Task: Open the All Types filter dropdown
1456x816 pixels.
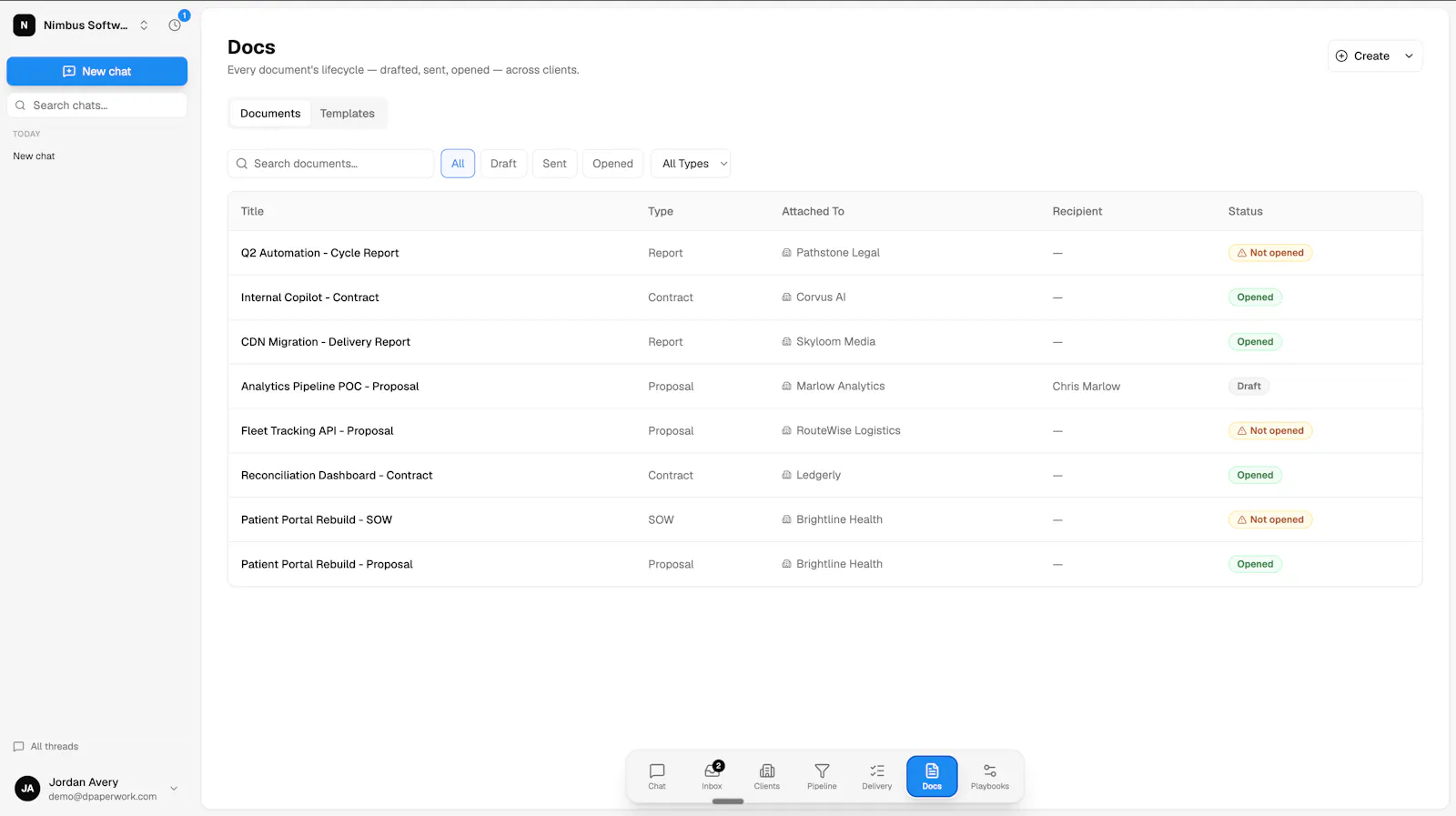Action: point(691,164)
